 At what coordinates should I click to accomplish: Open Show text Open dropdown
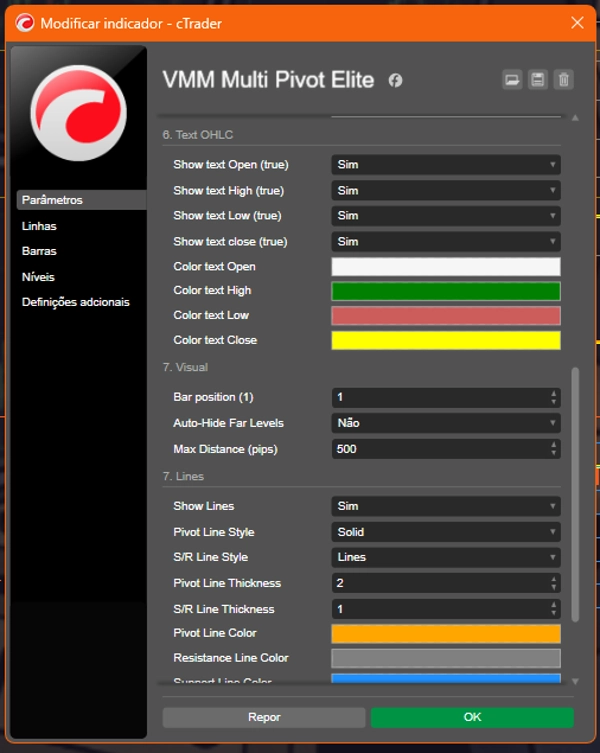click(446, 165)
